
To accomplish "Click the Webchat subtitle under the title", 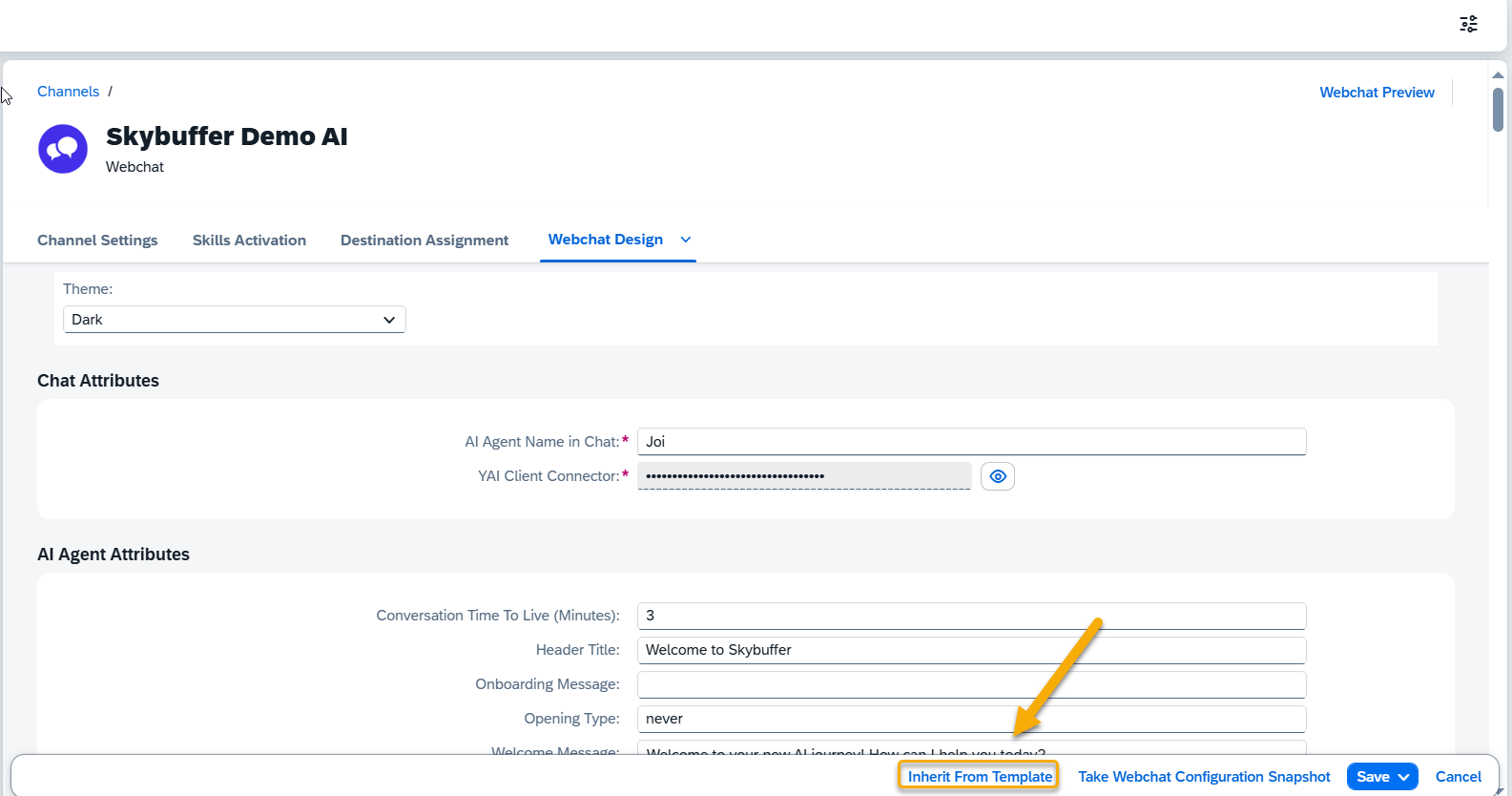I will 135,167.
